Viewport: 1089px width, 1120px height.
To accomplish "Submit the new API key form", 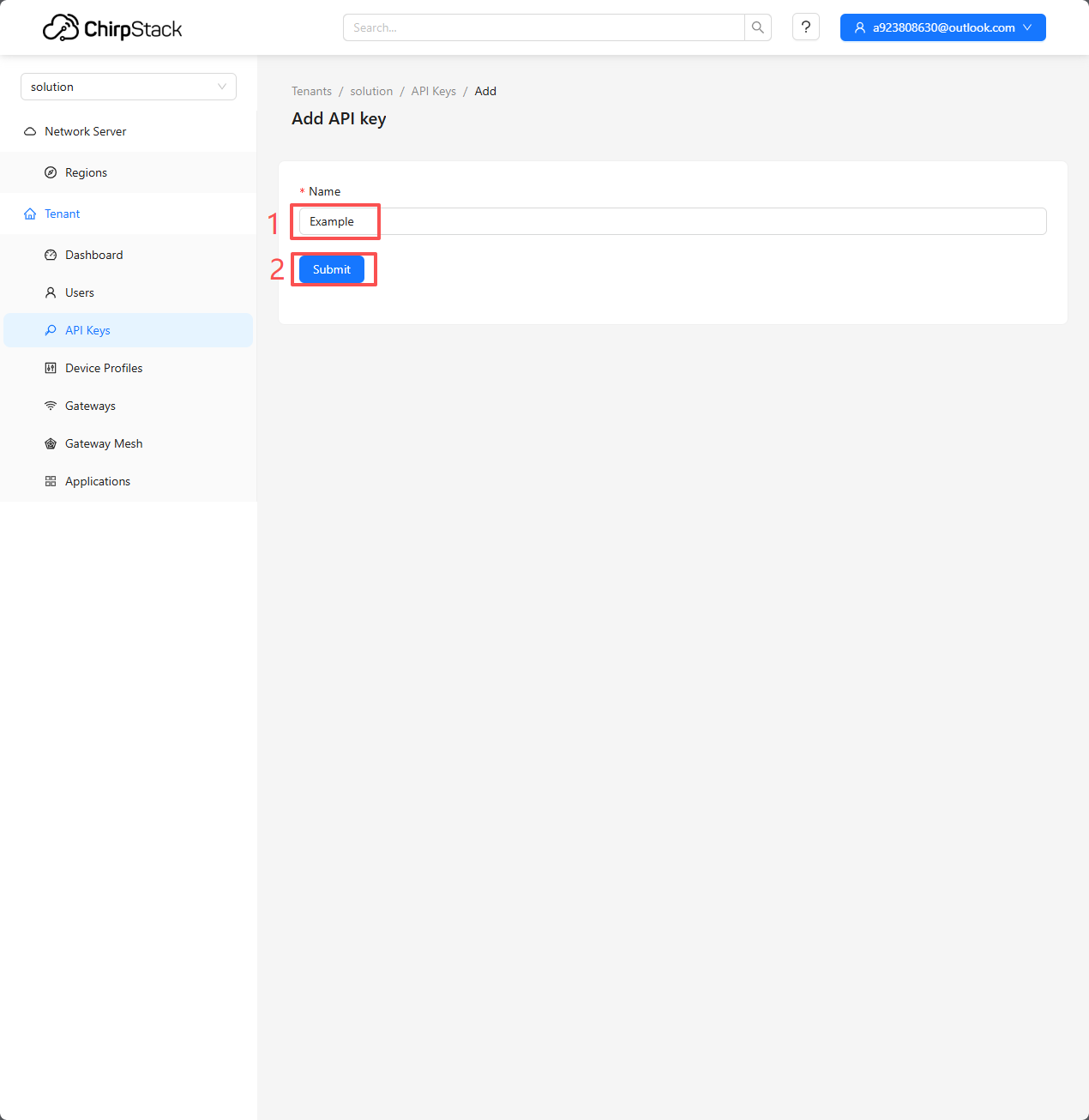I will [x=332, y=269].
